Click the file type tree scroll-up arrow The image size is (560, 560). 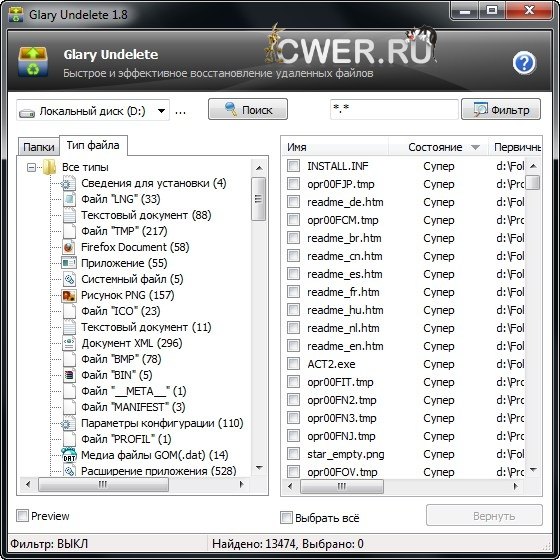click(259, 168)
